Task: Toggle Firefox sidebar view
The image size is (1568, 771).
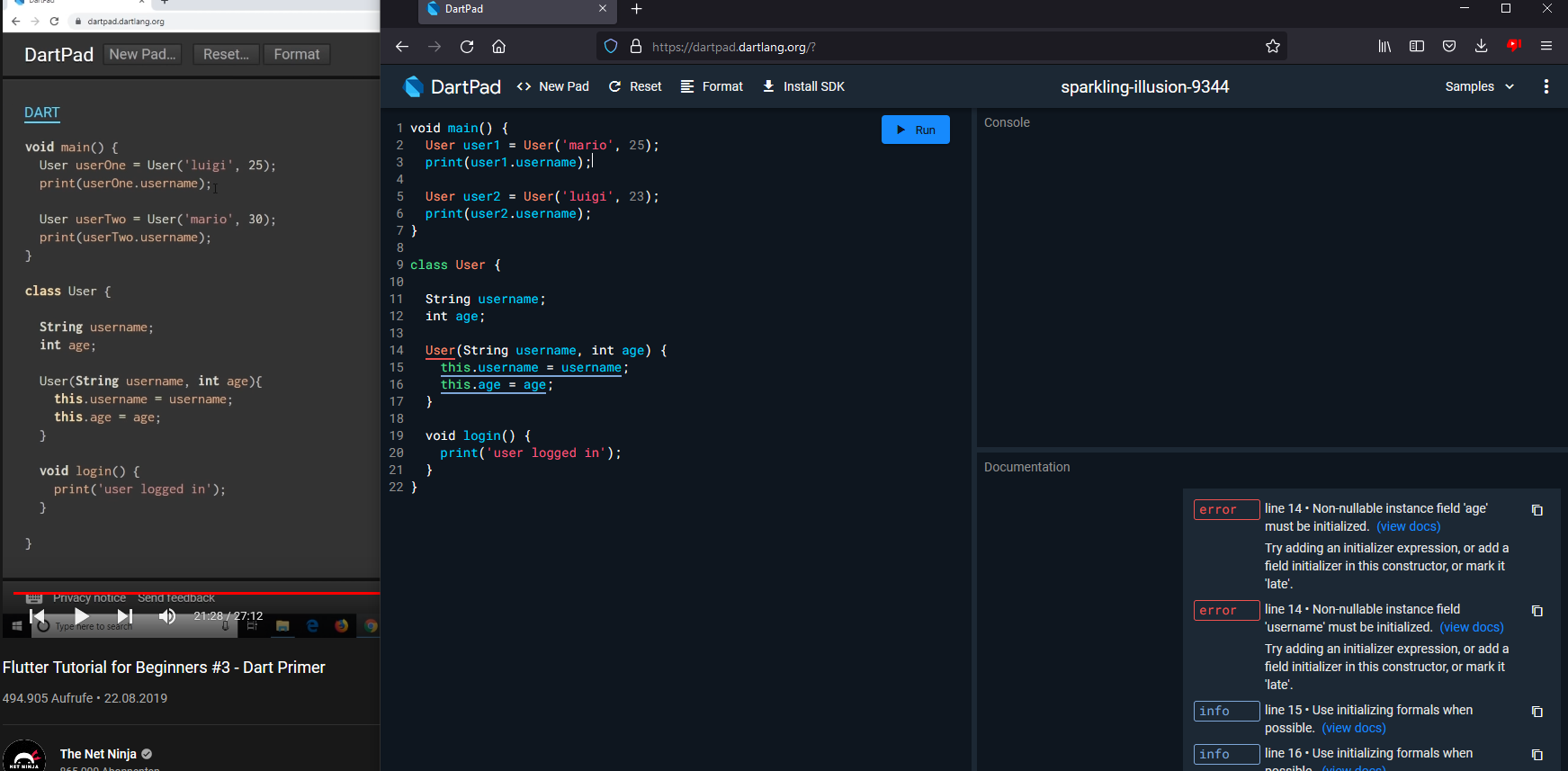Action: click(1417, 47)
